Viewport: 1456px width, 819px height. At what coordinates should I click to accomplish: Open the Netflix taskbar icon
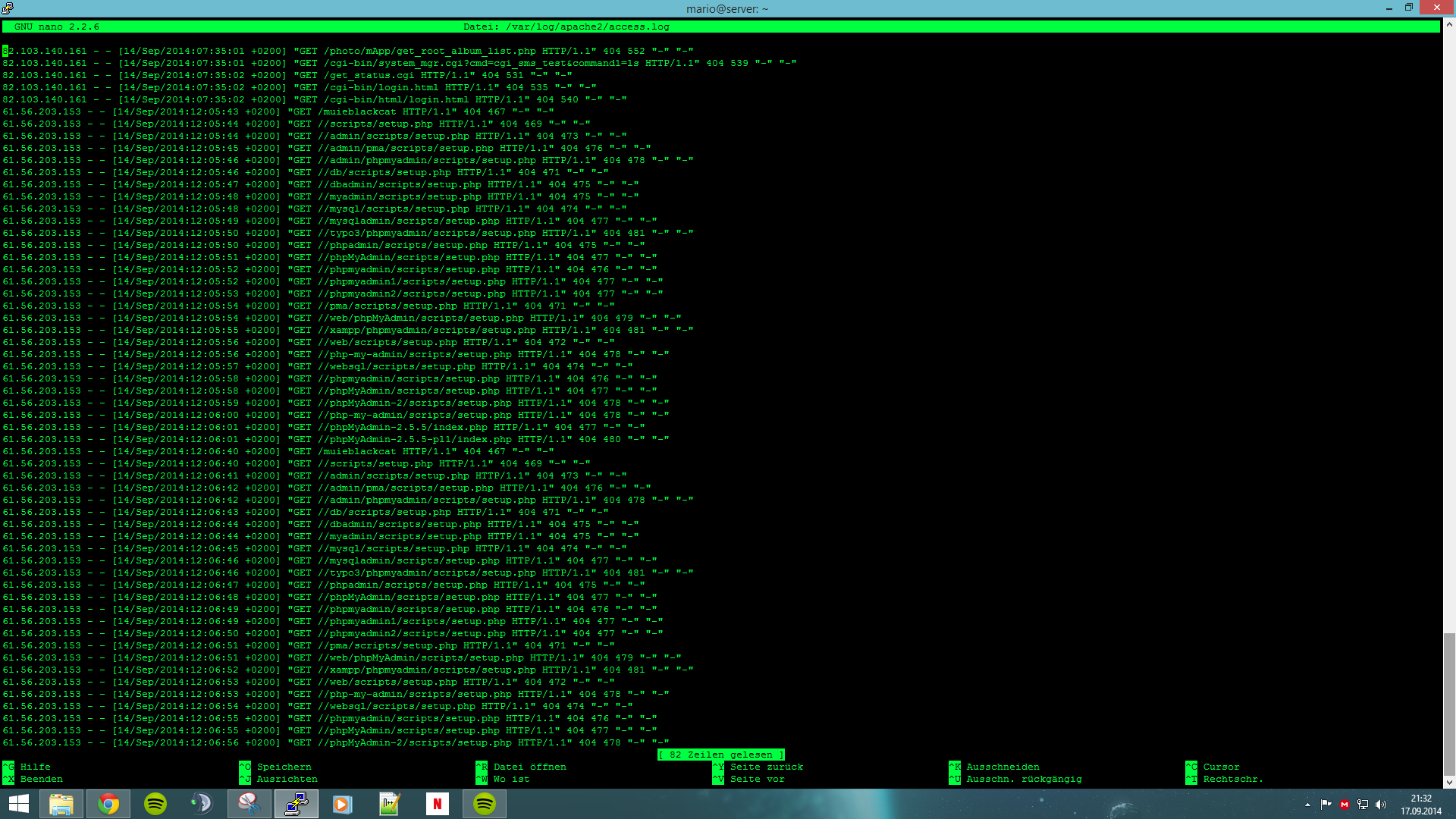point(437,804)
